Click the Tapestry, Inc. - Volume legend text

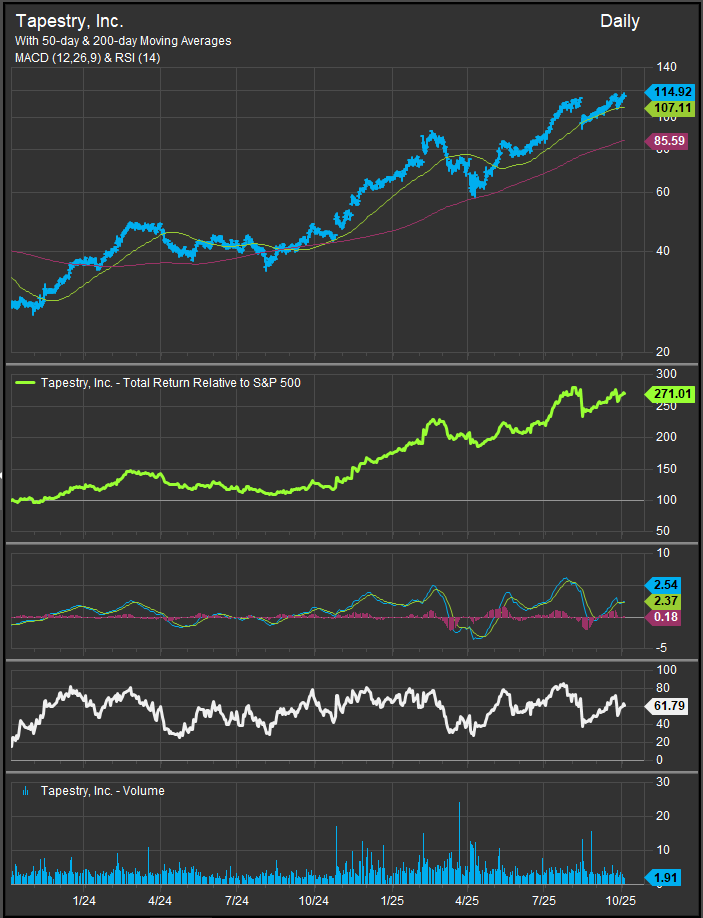pos(102,791)
